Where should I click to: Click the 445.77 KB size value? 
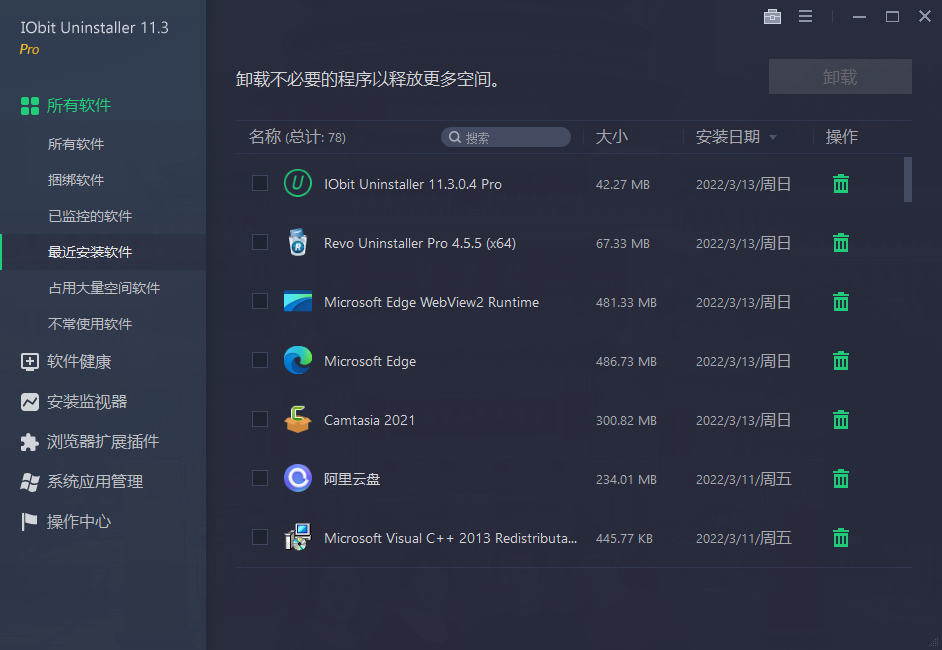click(x=624, y=539)
